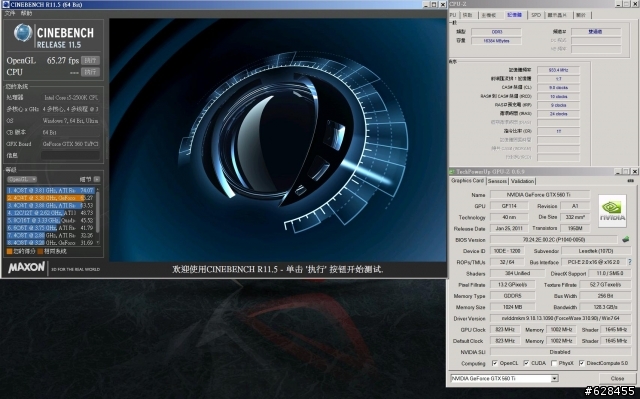This screenshot has height=399, width=640.
Task: Click the GPU-Z title bar app icon
Action: (452, 171)
